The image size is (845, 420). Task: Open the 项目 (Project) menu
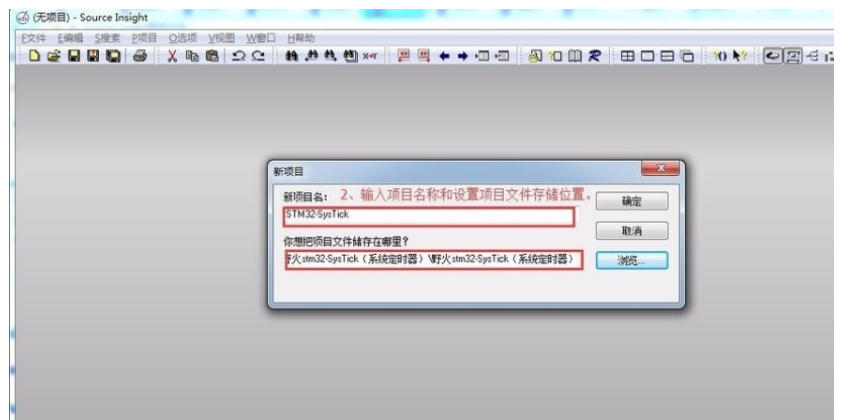point(145,37)
